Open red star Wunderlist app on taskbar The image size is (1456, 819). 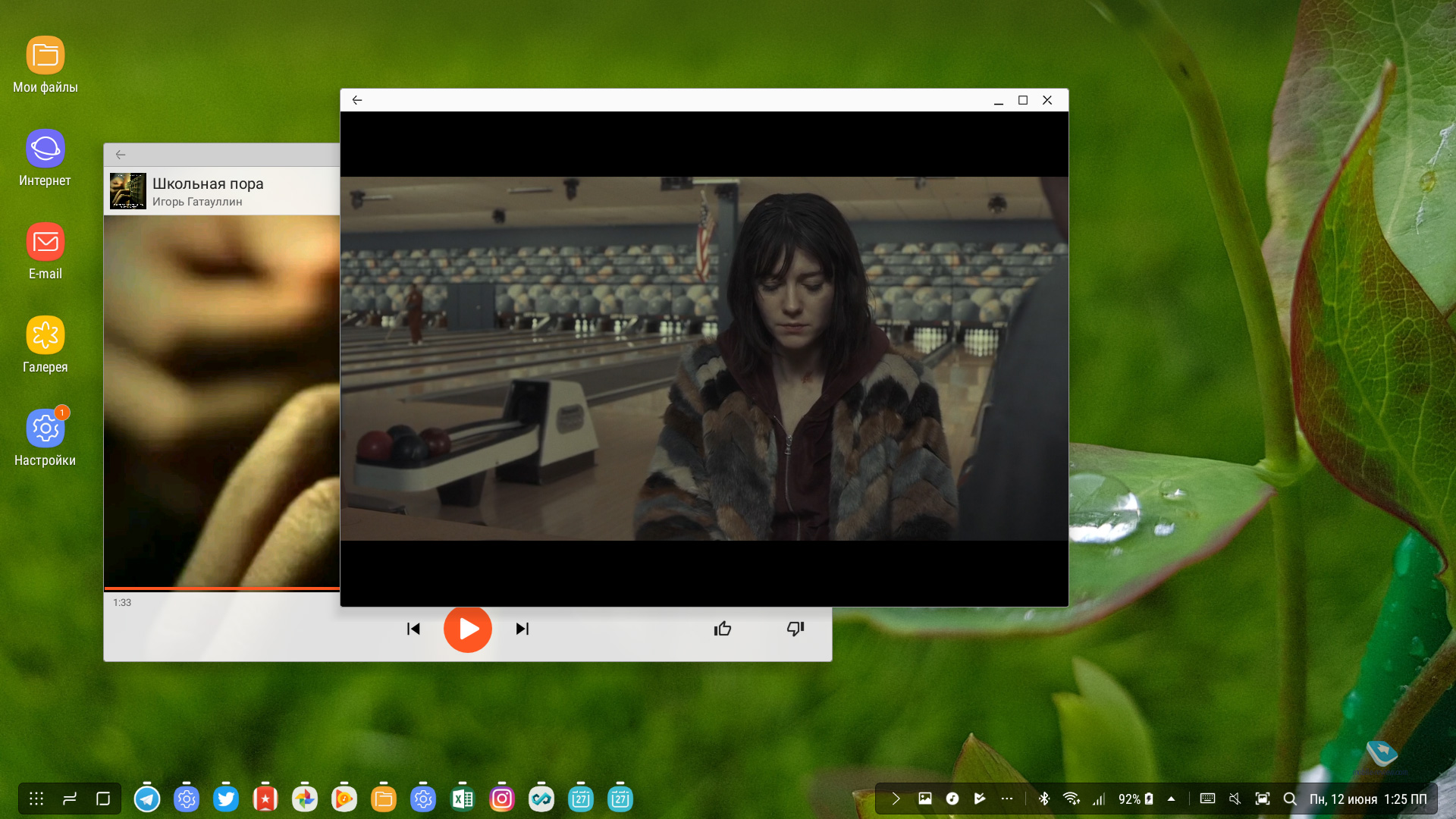point(265,799)
